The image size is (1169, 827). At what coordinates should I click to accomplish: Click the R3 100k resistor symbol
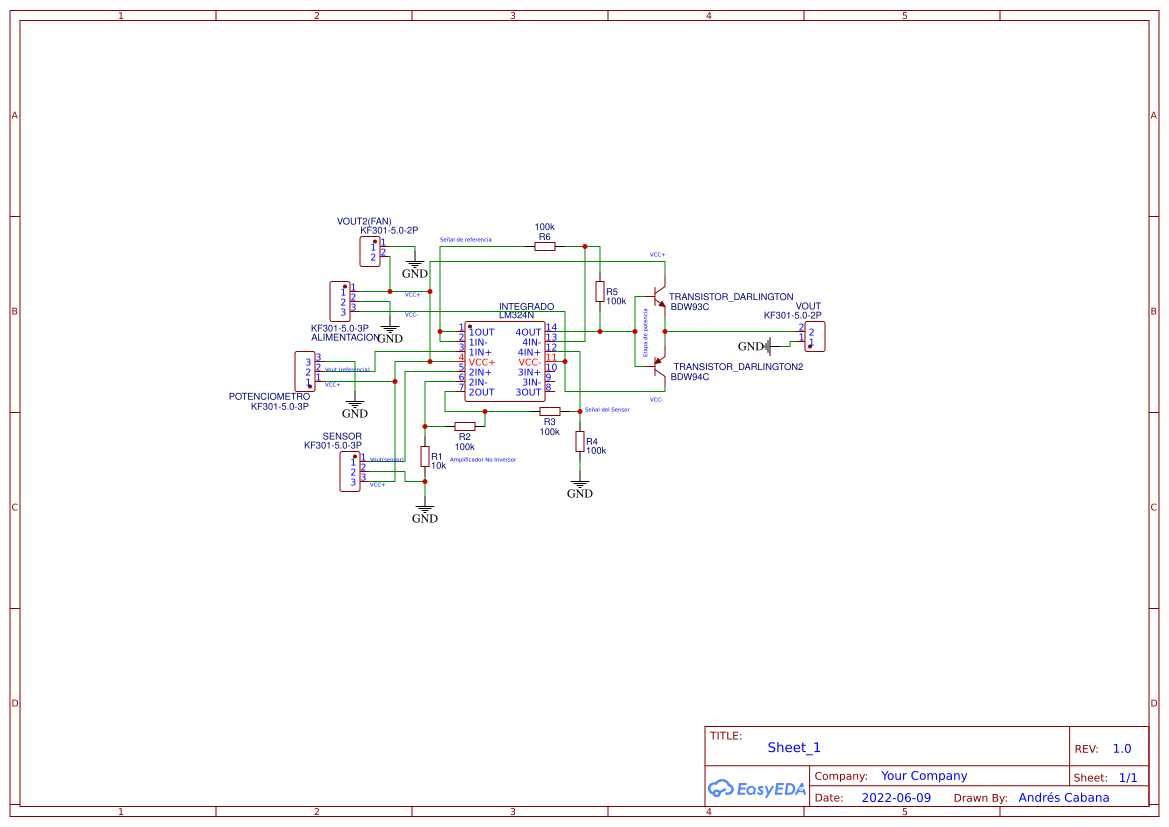click(x=548, y=410)
